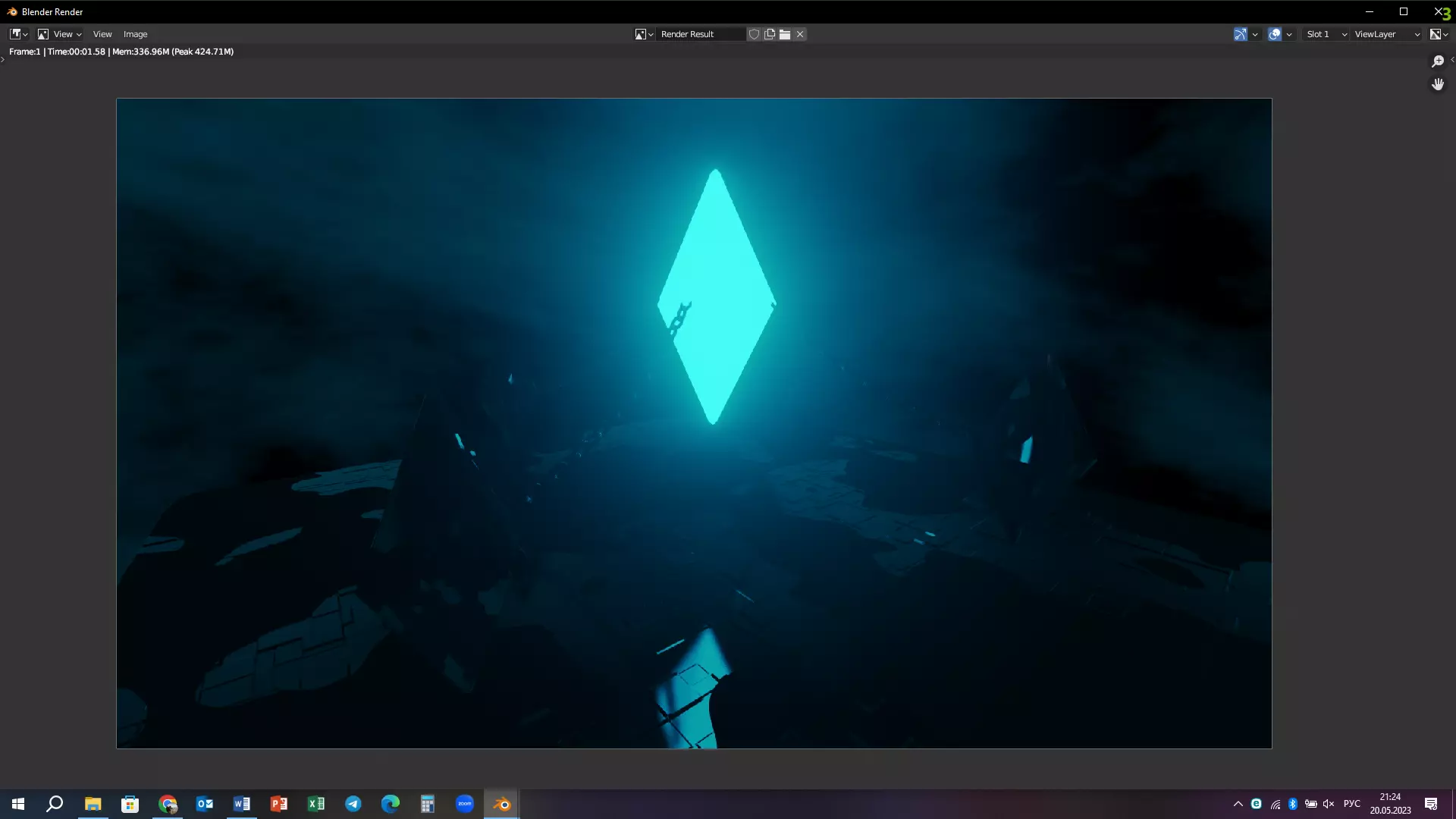The width and height of the screenshot is (1456, 819).
Task: Click the Render Result name field
Action: pyautogui.click(x=701, y=34)
